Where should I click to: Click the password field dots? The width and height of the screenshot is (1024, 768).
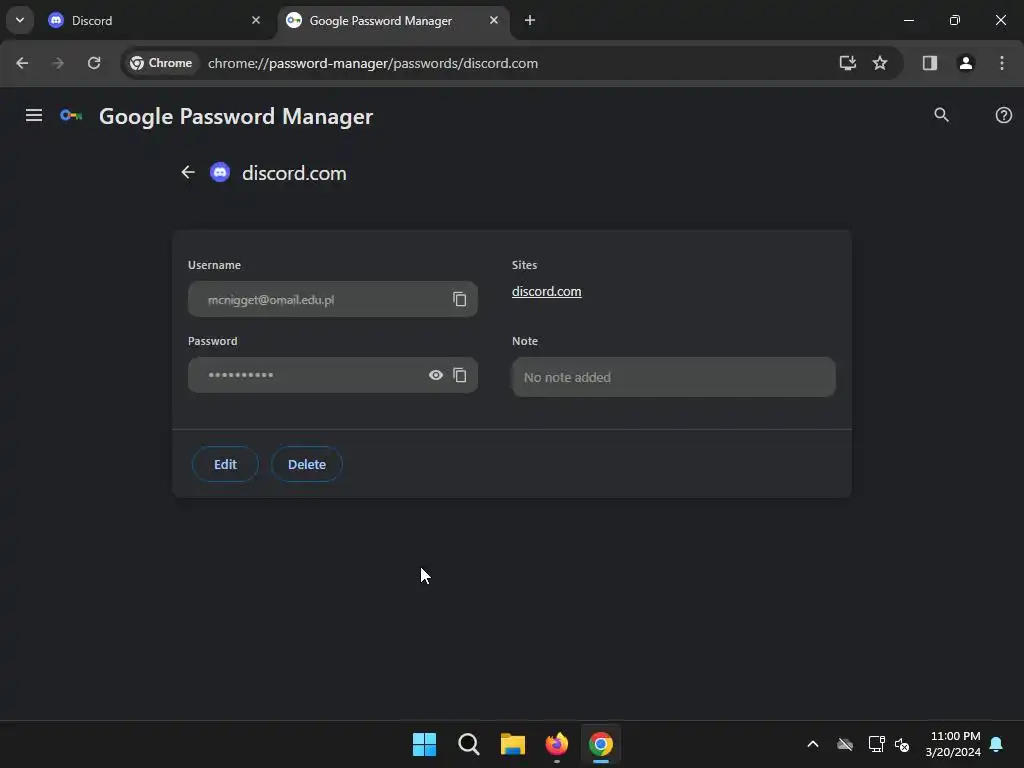pos(240,375)
